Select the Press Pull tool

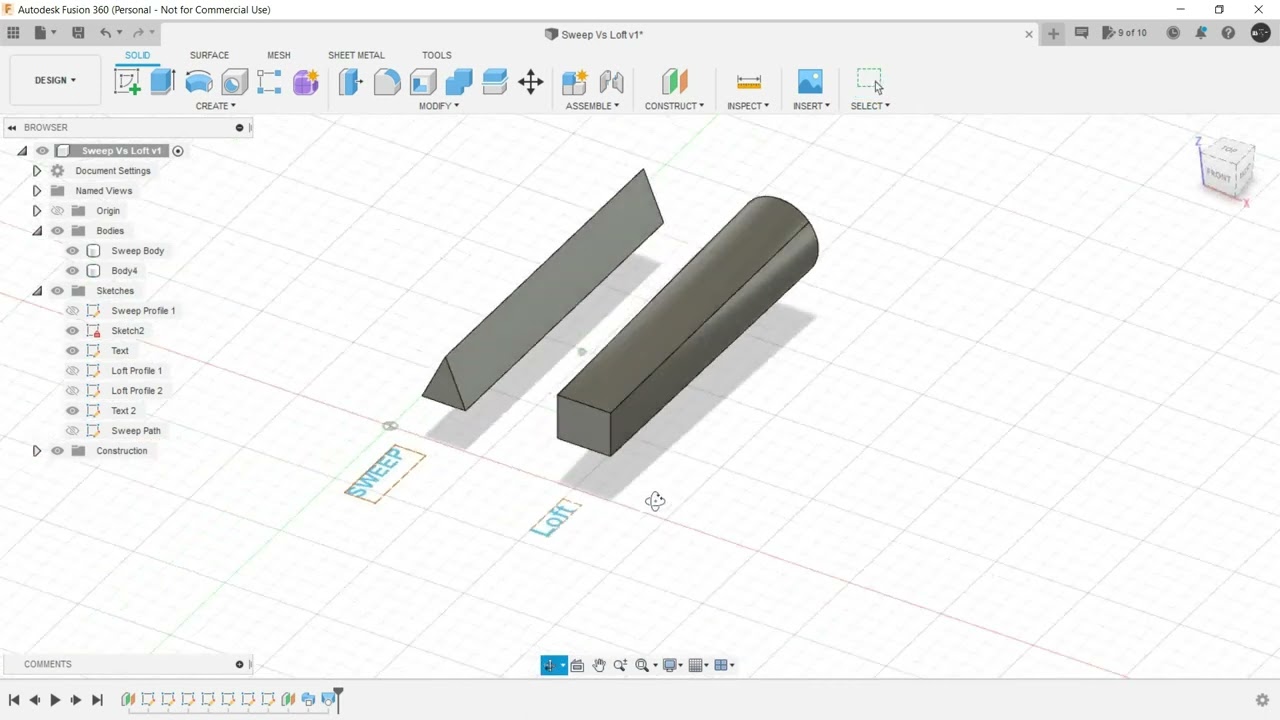350,82
